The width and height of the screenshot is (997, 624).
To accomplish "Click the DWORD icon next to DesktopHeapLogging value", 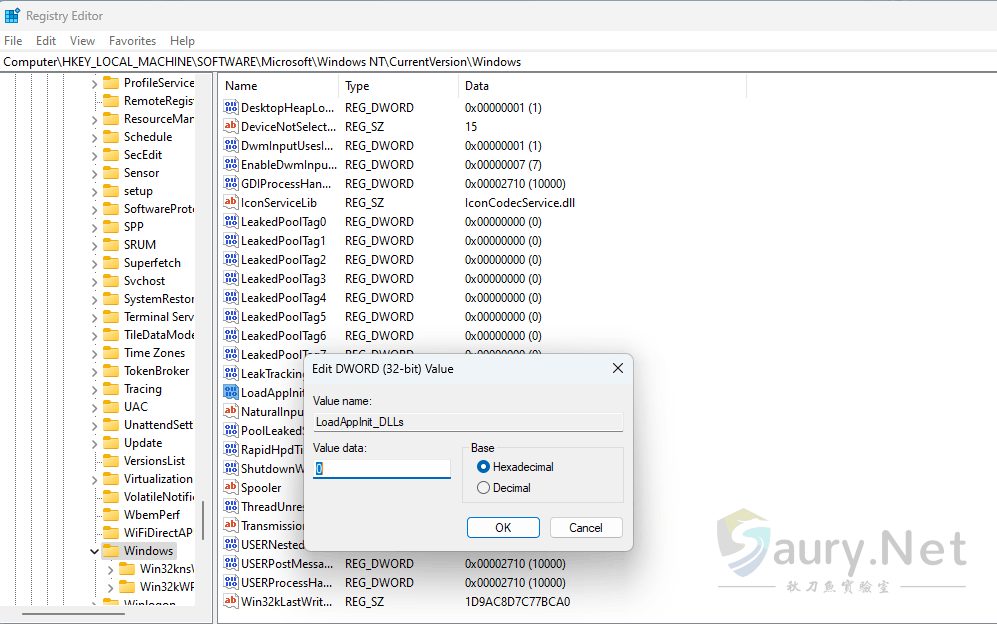I will tap(231, 108).
